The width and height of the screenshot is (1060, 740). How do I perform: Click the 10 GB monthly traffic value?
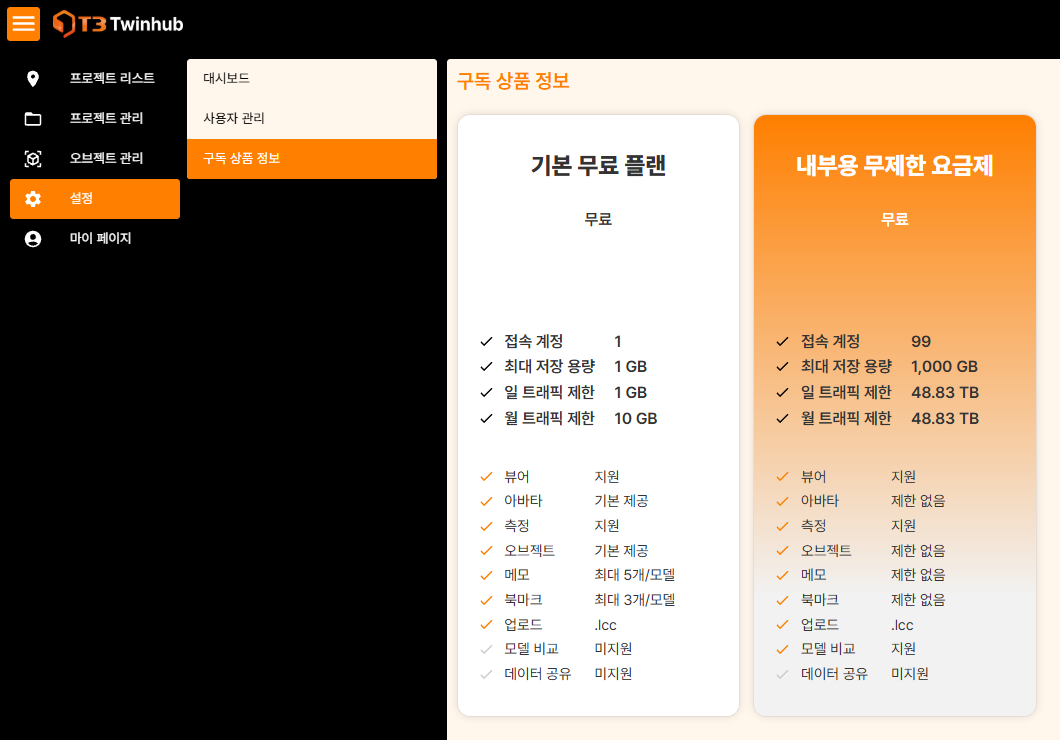coord(635,418)
